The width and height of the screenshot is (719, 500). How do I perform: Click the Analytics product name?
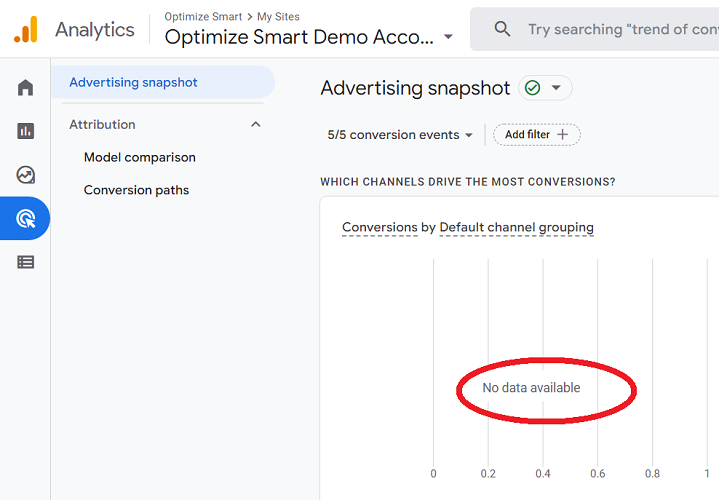point(95,30)
